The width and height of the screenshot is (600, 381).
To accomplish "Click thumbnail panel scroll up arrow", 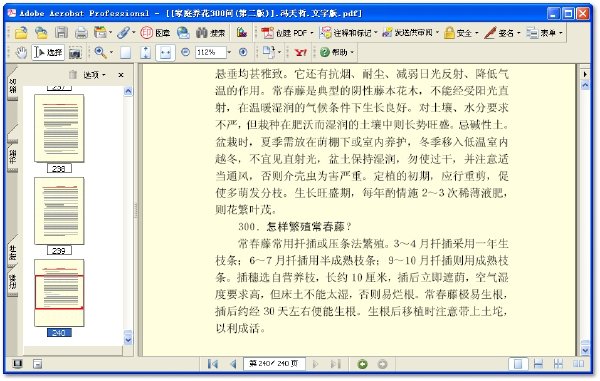I will (x=128, y=91).
